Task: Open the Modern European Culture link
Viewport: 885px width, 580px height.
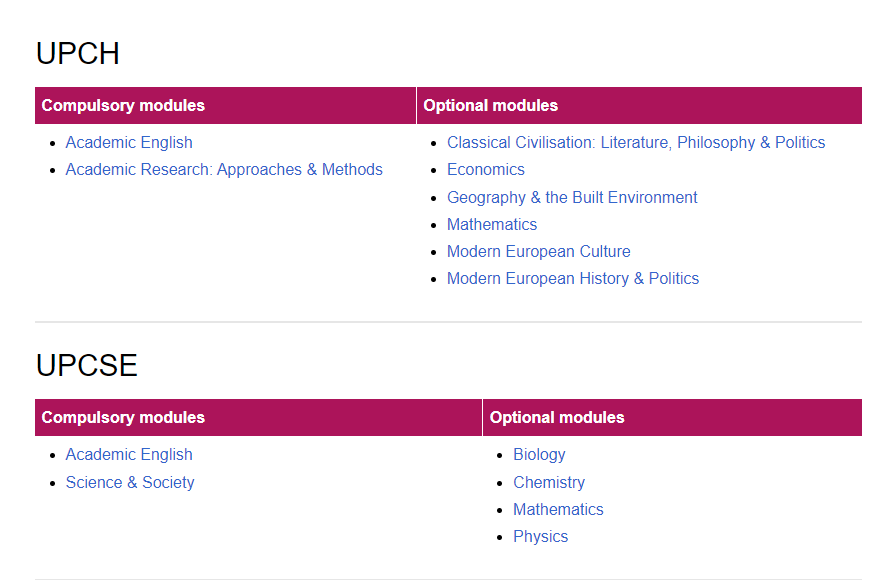Action: click(x=538, y=252)
